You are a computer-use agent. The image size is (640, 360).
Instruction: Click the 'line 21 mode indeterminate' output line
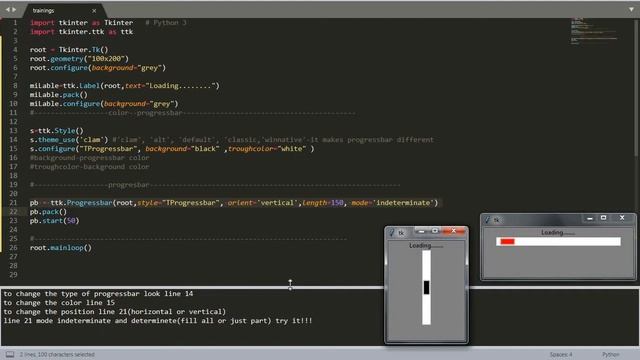pyautogui.click(x=158, y=321)
